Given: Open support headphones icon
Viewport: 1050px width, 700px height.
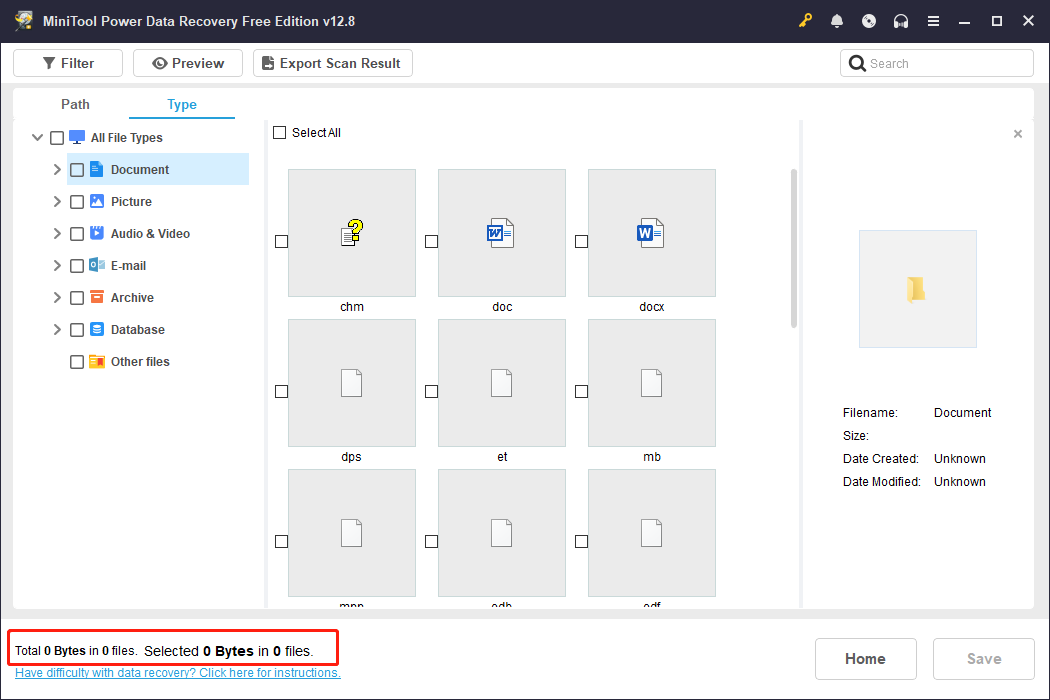Looking at the screenshot, I should (901, 21).
